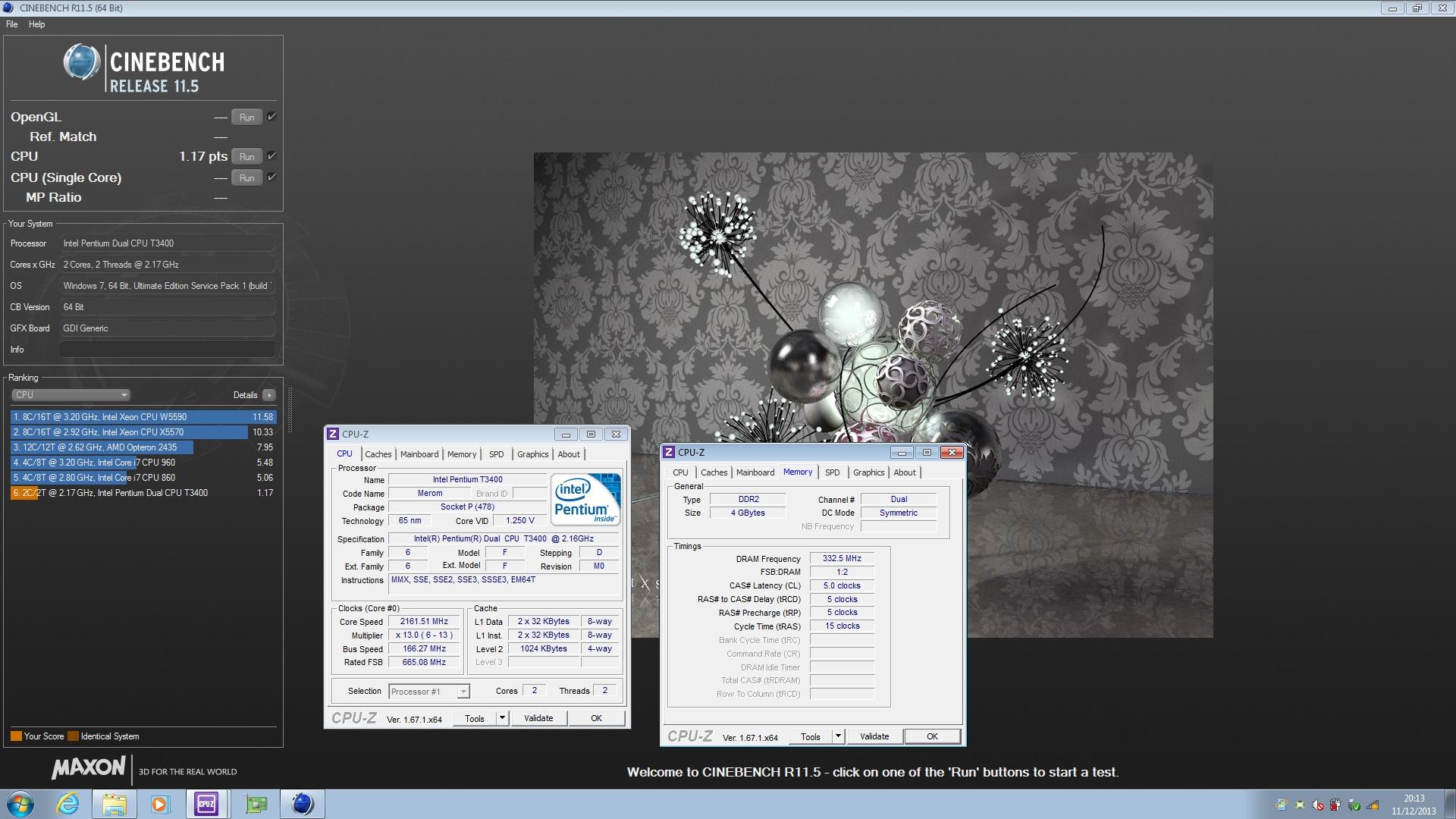The width and height of the screenshot is (1456, 819).
Task: Click the Cinebench logo sphere in header
Action: [81, 62]
